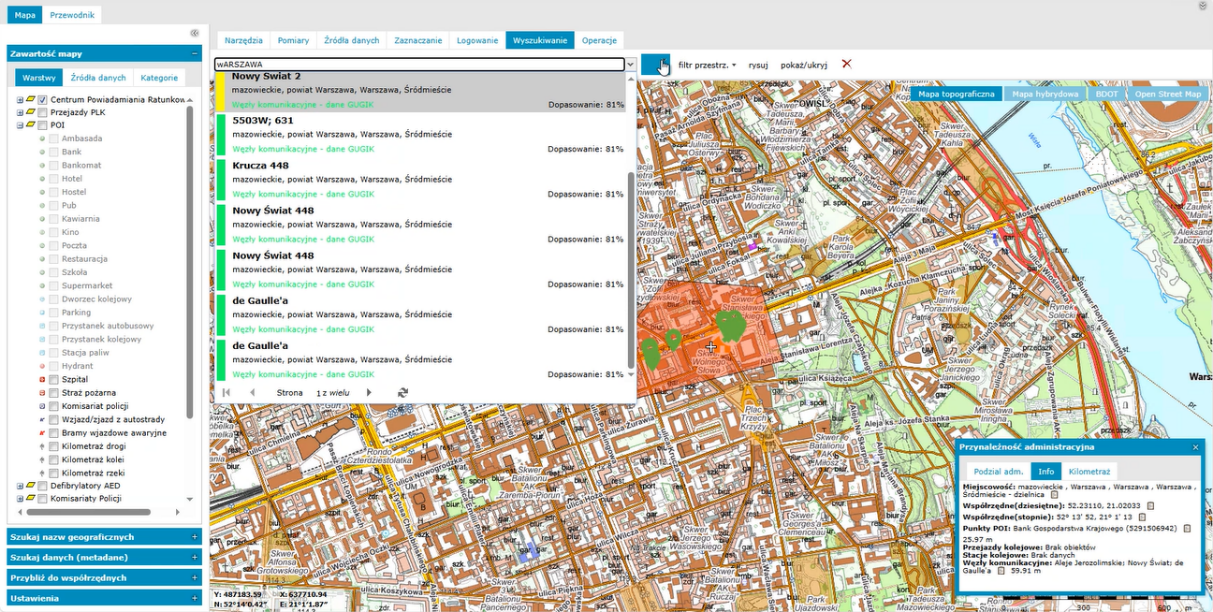Collapse the left sidebar with double-chevron
Image resolution: width=1213 pixels, height=612 pixels.
pos(195,33)
